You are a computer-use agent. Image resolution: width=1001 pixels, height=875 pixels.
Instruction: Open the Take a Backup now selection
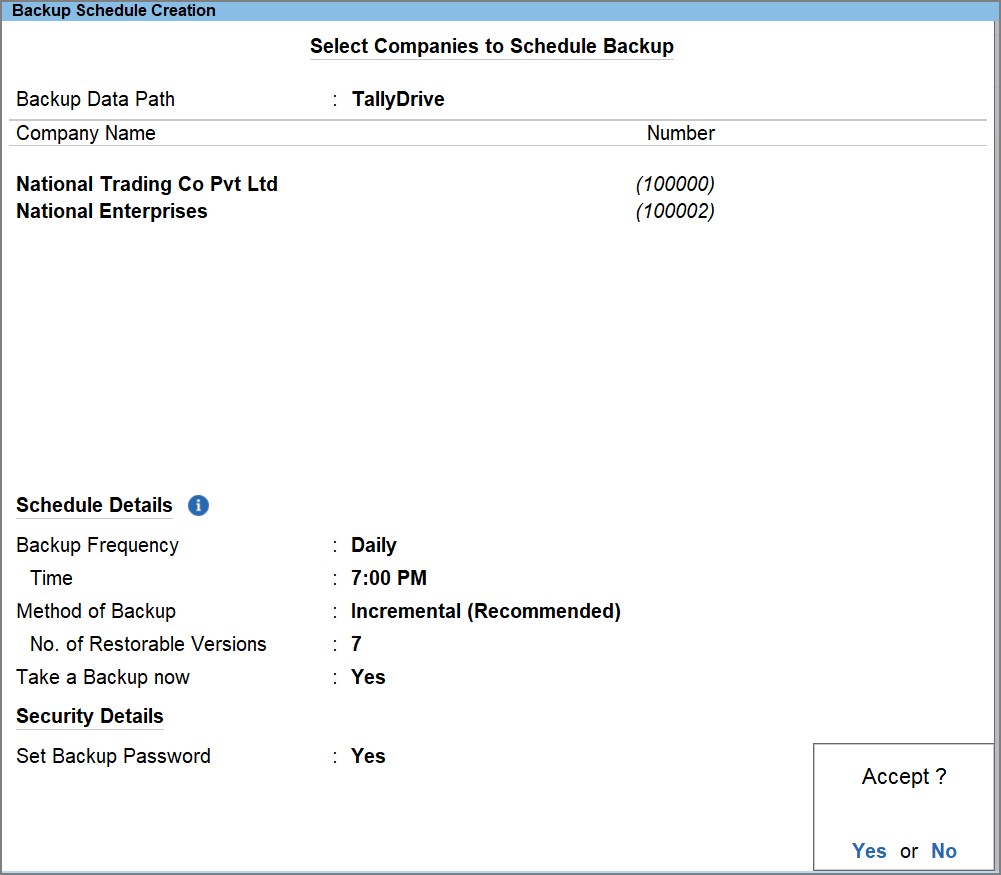pos(368,677)
